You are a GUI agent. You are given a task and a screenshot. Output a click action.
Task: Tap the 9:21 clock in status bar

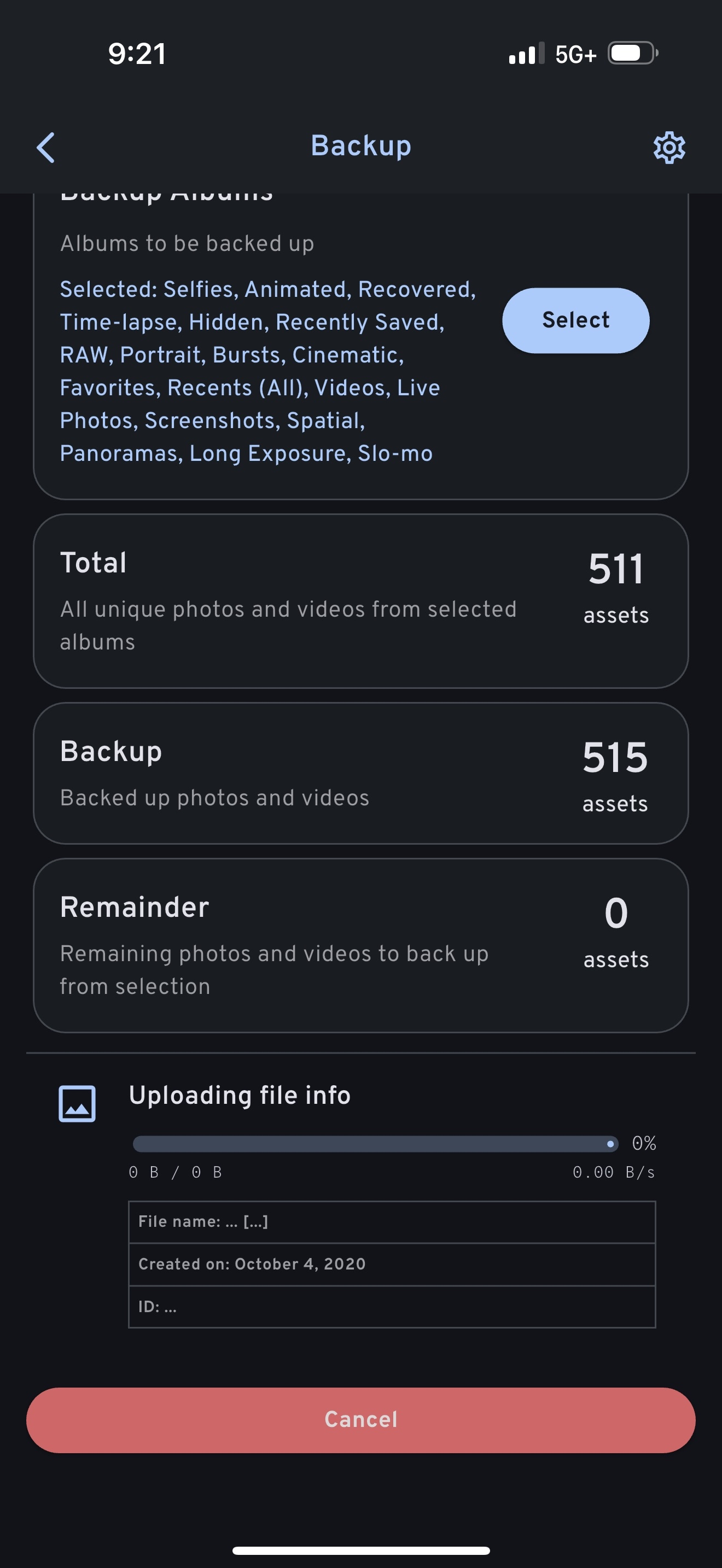137,54
